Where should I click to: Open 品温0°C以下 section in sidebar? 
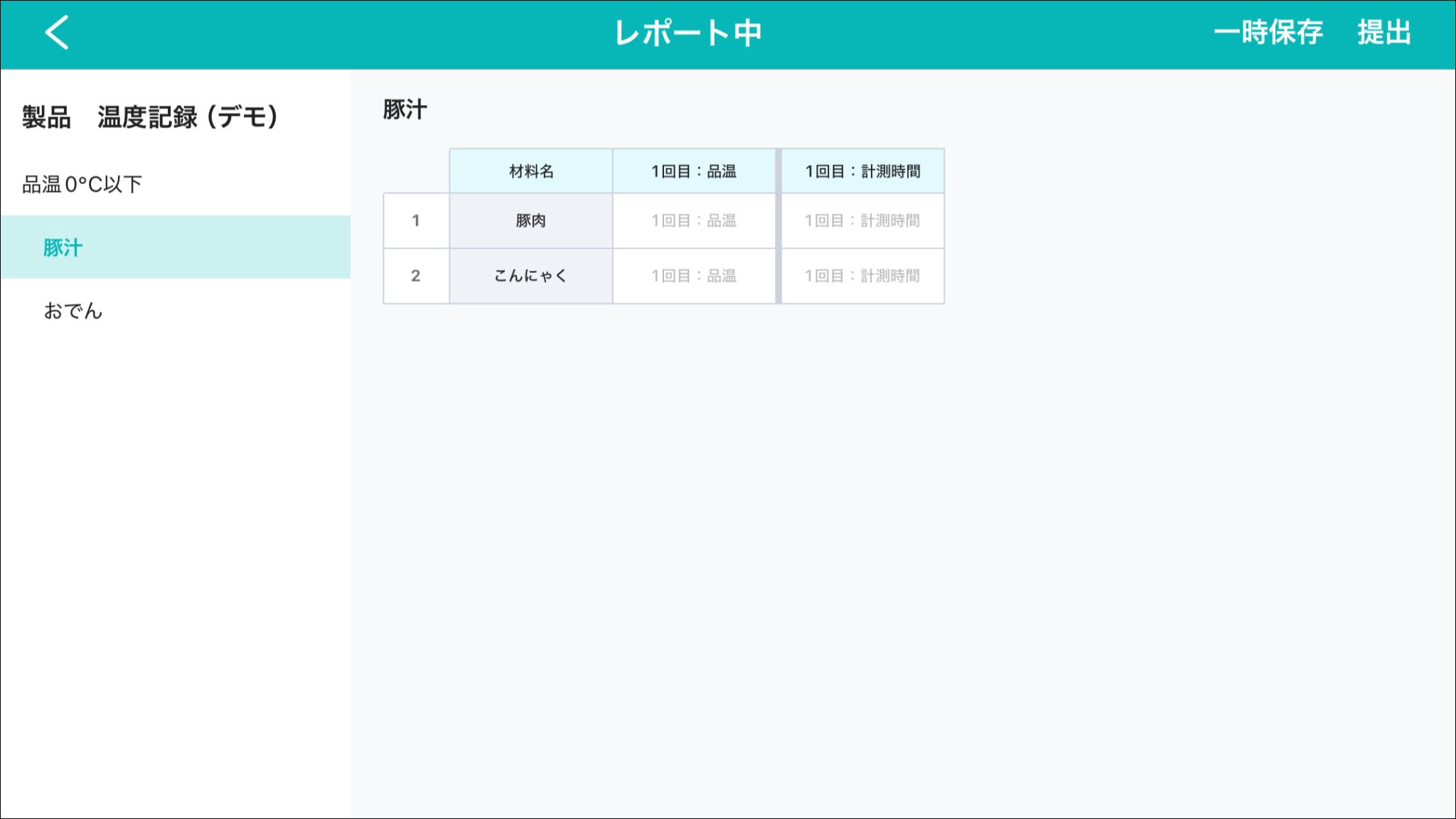pyautogui.click(x=82, y=185)
